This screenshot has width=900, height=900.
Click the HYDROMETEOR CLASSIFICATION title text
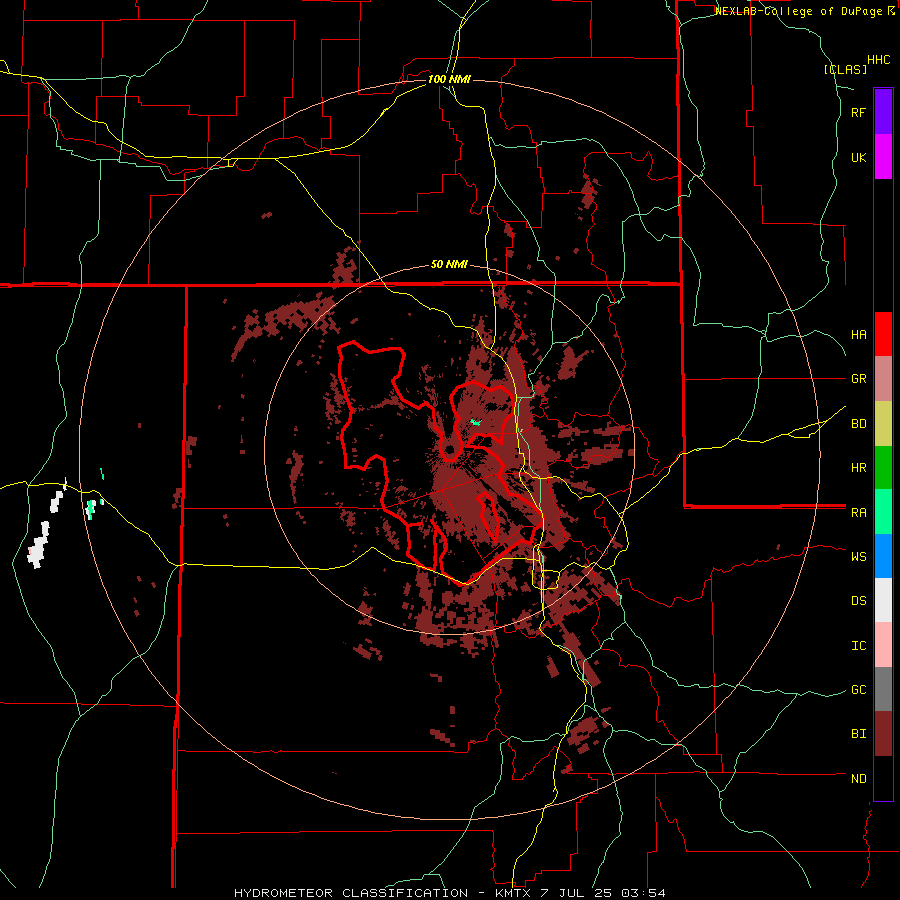tap(351, 893)
